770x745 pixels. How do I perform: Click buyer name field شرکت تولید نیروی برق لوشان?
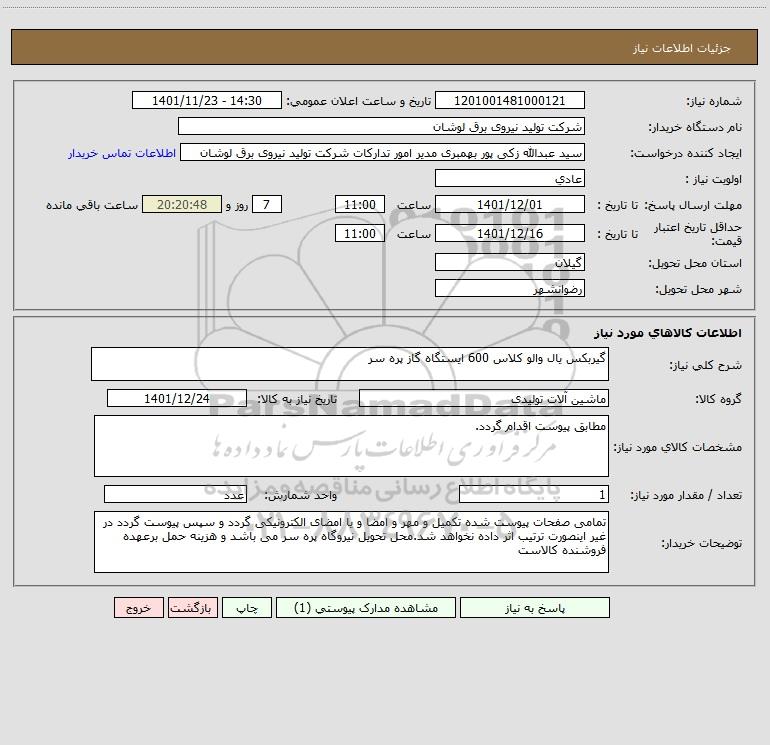pos(381,126)
